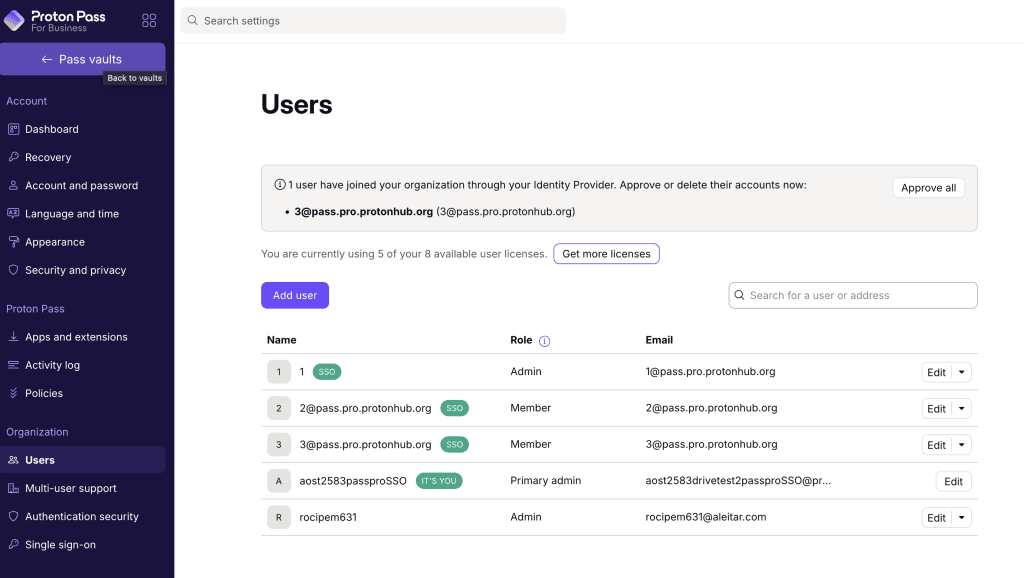The height and width of the screenshot is (578, 1024).
Task: Go to Apps and extensions
Action: pos(76,337)
